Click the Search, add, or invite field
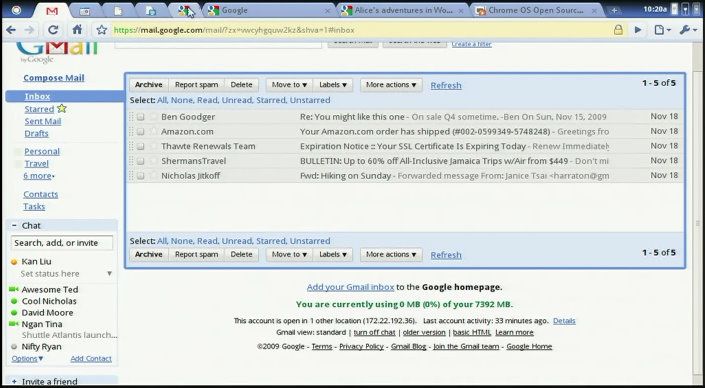The image size is (705, 388). click(x=62, y=243)
